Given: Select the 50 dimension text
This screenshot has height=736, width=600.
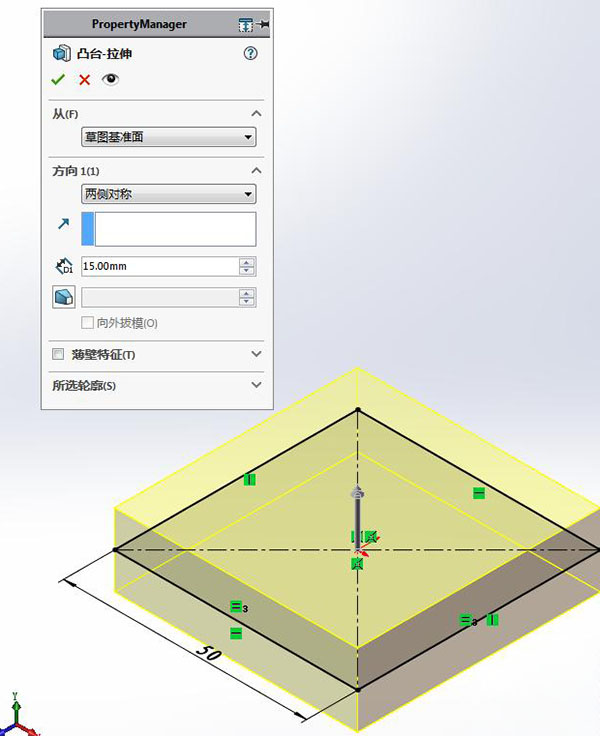Looking at the screenshot, I should (208, 652).
